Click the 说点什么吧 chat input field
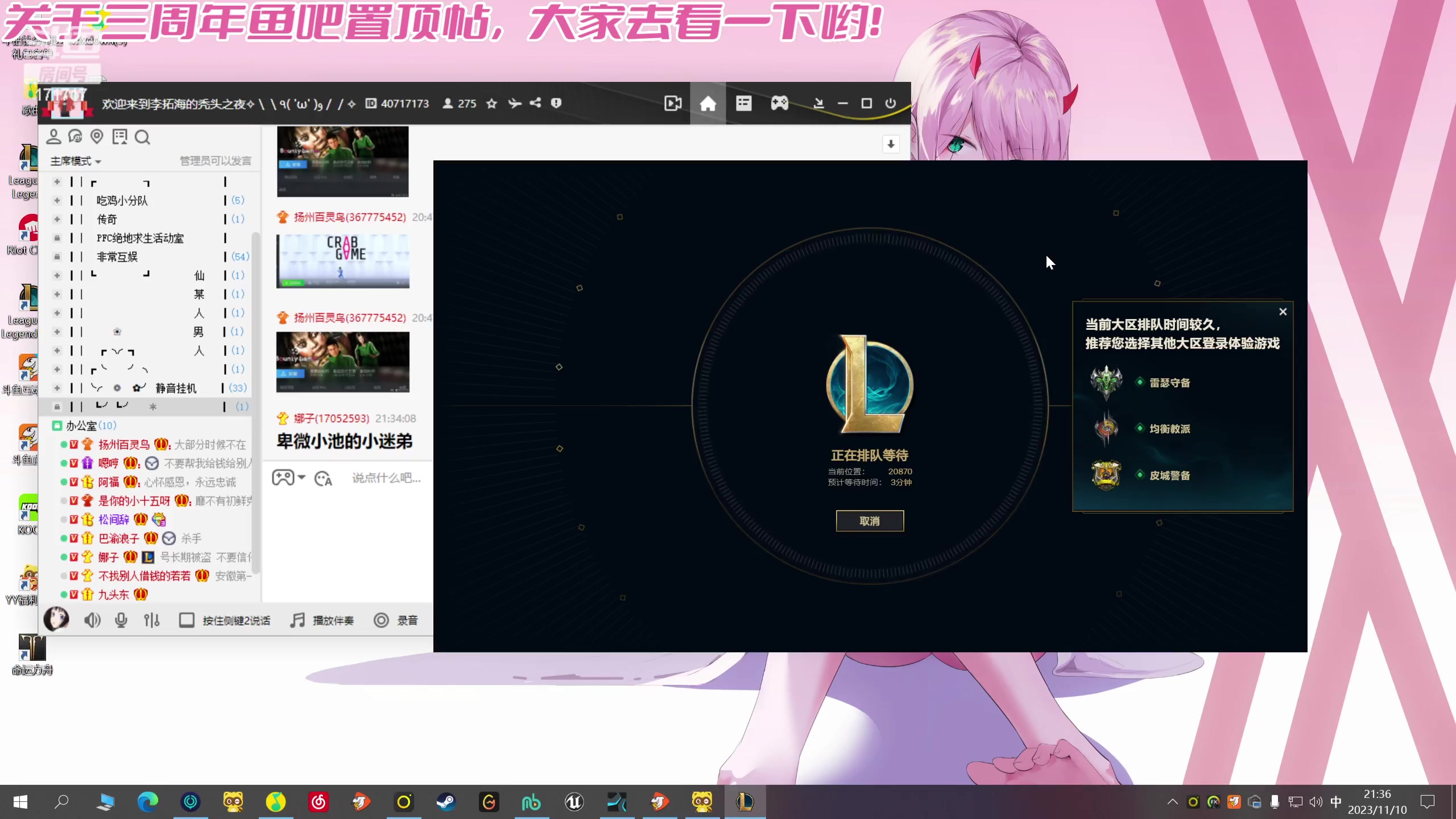This screenshot has height=819, width=1456. click(386, 478)
